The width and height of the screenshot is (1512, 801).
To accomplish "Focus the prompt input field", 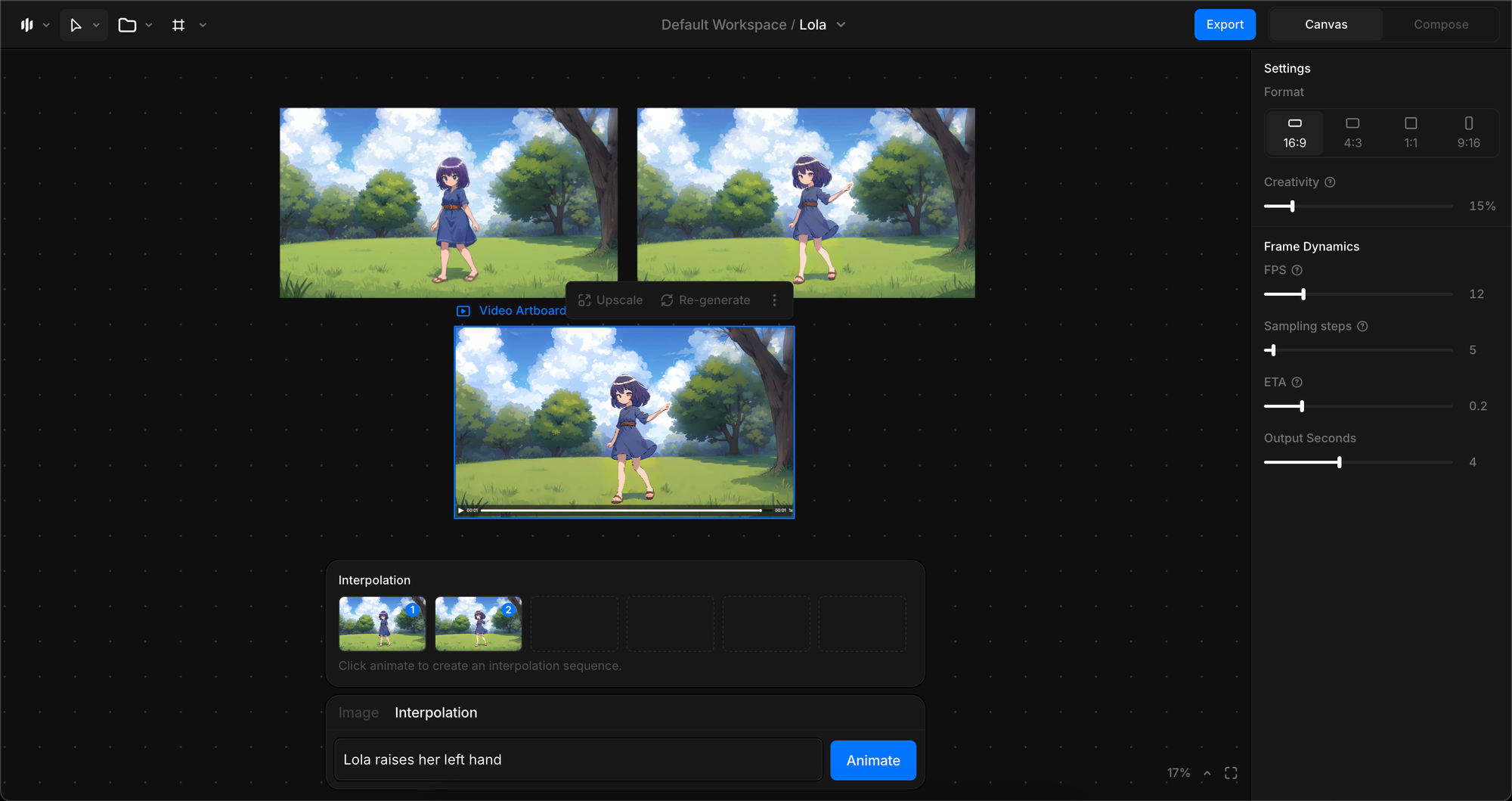I will click(x=578, y=759).
